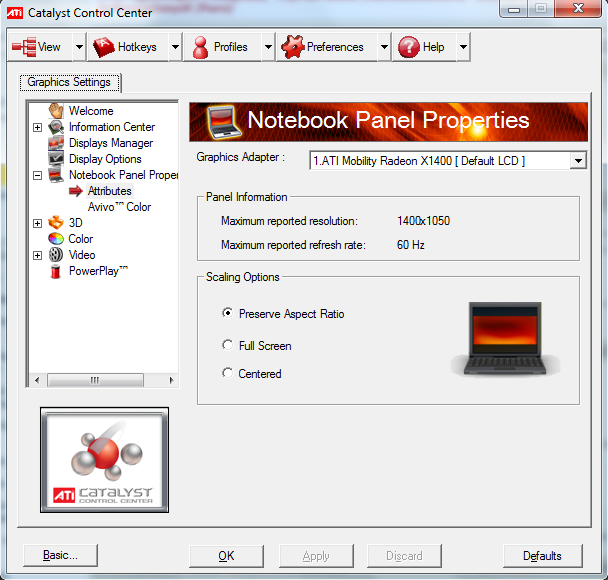Click the Color rainbow circle icon
This screenshot has width=608, height=580.
point(56,239)
